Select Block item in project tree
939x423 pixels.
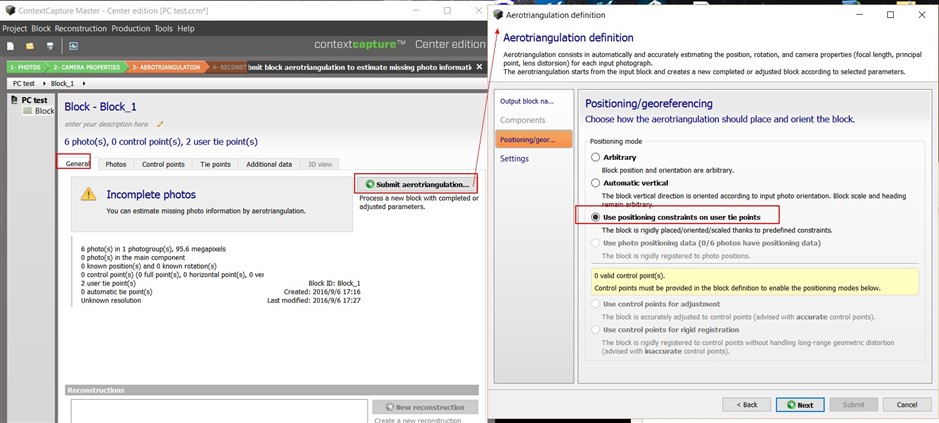click(x=39, y=111)
